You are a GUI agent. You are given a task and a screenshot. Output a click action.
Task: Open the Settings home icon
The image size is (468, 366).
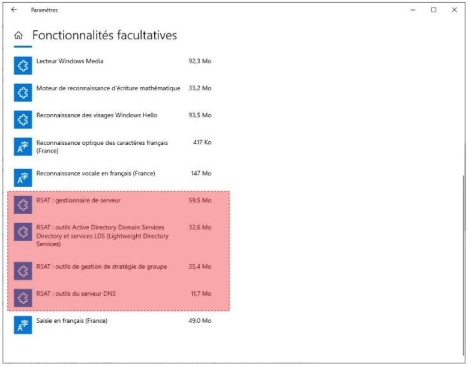[18, 35]
